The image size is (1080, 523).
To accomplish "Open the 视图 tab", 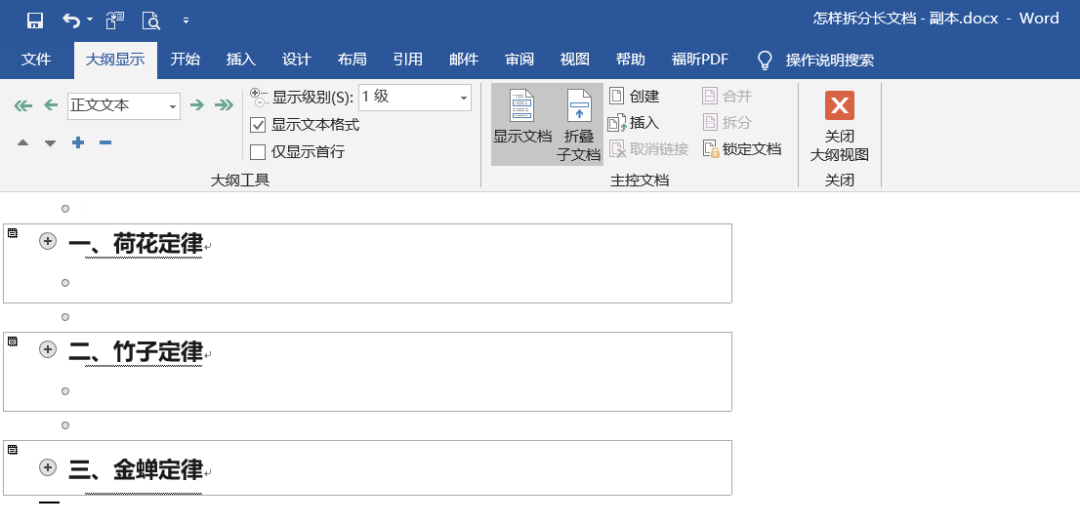I will pyautogui.click(x=574, y=60).
